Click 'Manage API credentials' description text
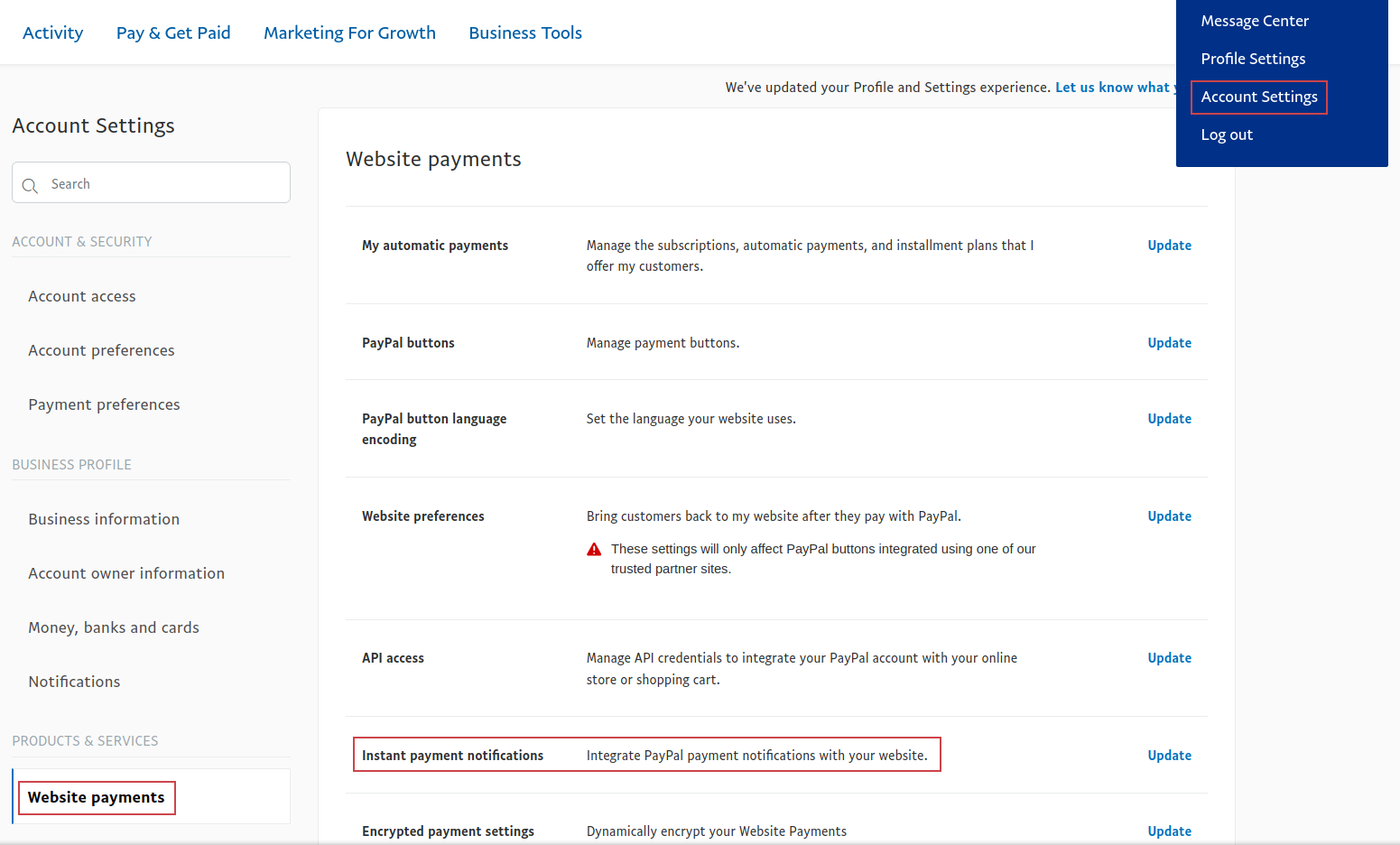The height and width of the screenshot is (845, 1400). click(802, 669)
